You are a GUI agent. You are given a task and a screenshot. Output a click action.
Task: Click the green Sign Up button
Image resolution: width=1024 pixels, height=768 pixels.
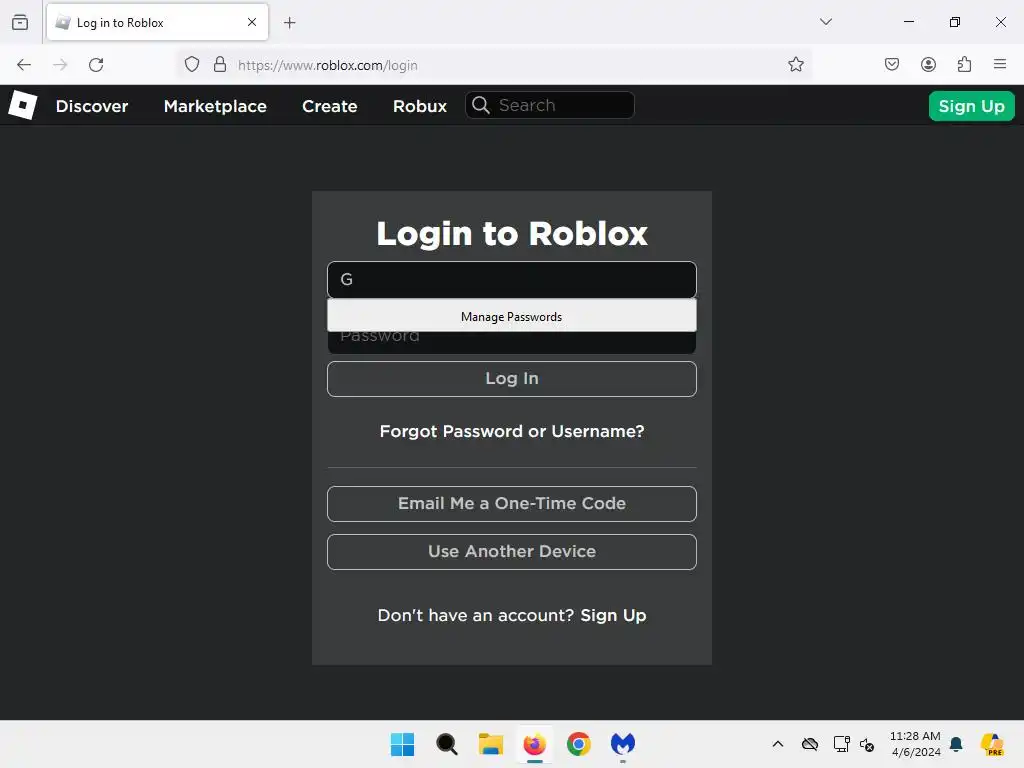[x=971, y=106]
